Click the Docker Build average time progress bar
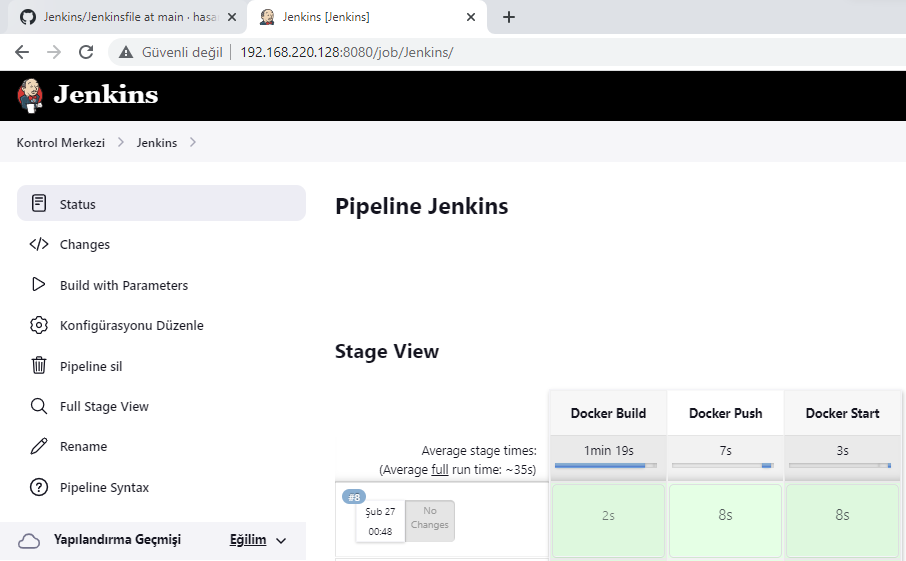 [x=606, y=465]
